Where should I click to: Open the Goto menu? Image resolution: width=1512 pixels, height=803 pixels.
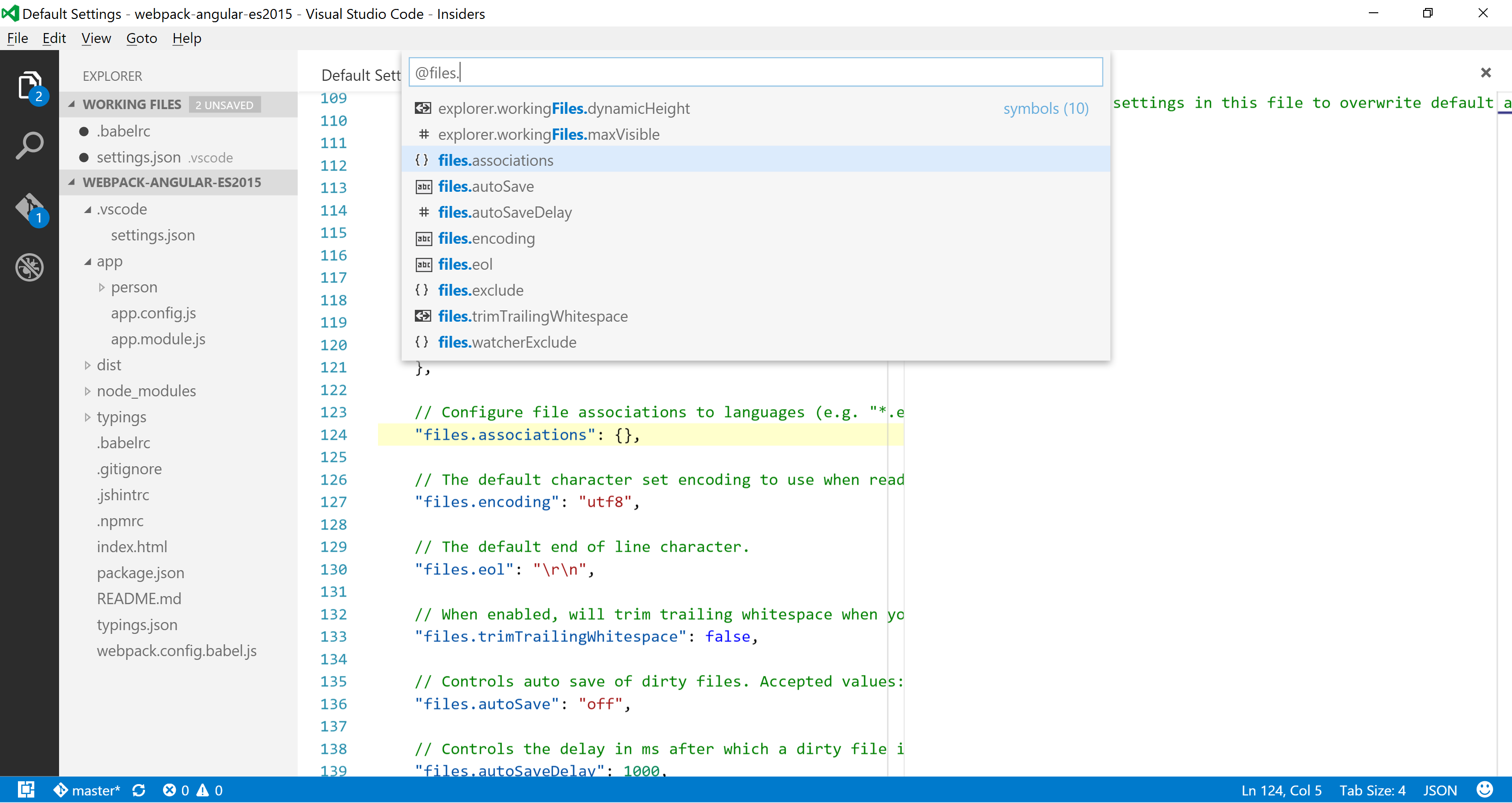141,38
